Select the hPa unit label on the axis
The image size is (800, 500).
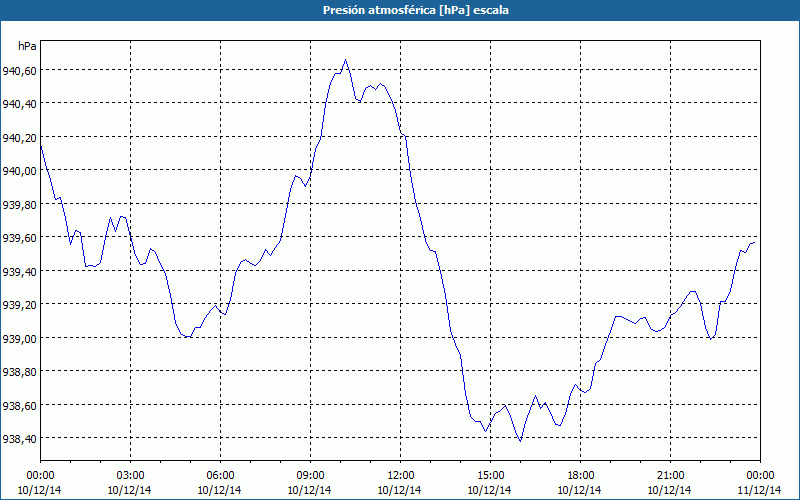pyautogui.click(x=27, y=46)
